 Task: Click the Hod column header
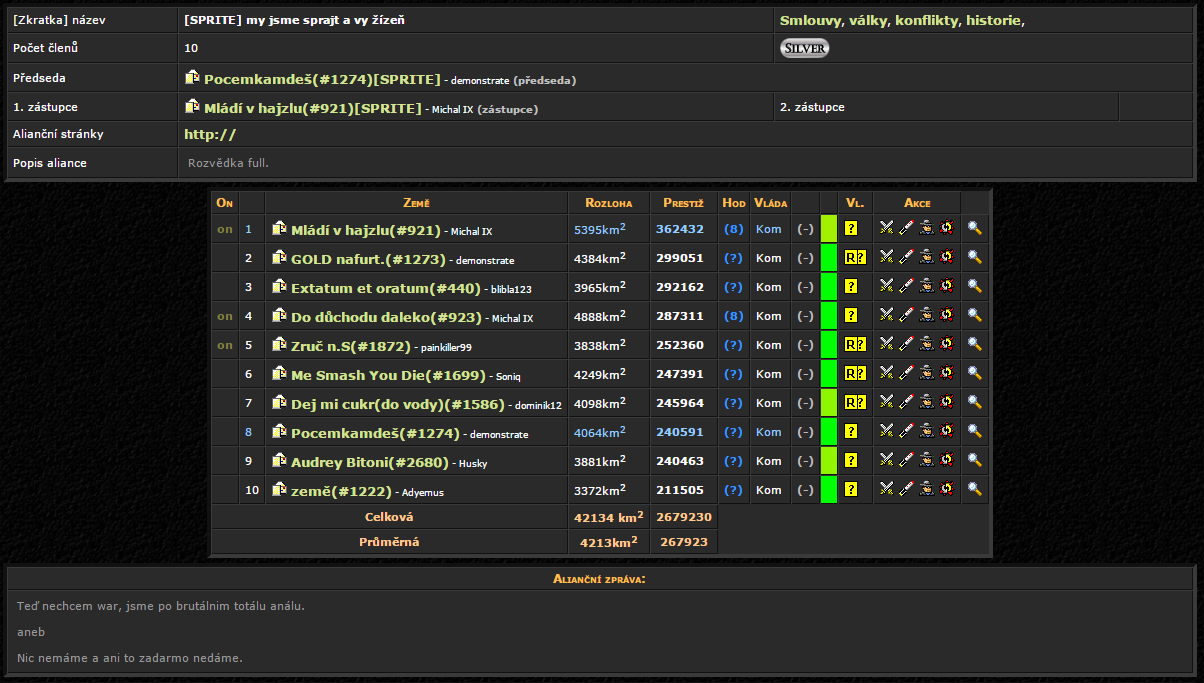tap(734, 203)
